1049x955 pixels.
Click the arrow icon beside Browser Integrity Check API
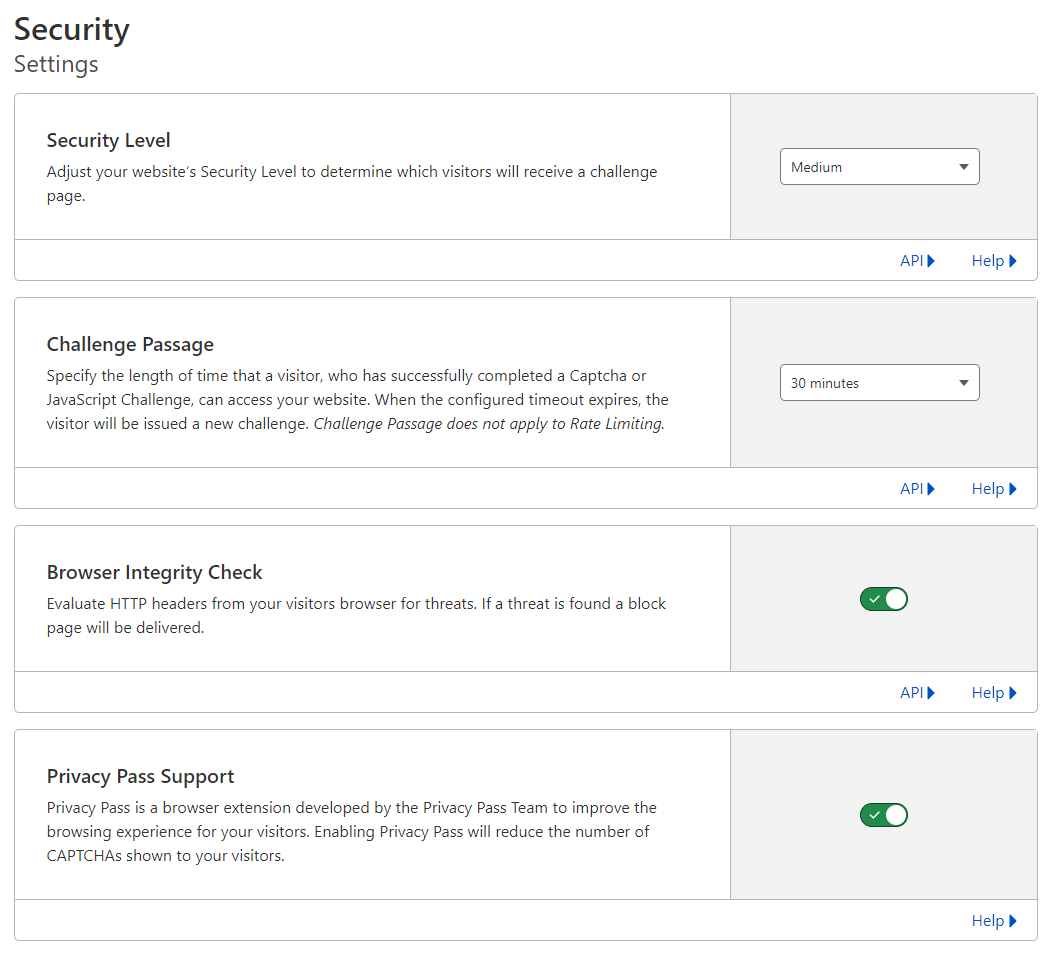931,693
